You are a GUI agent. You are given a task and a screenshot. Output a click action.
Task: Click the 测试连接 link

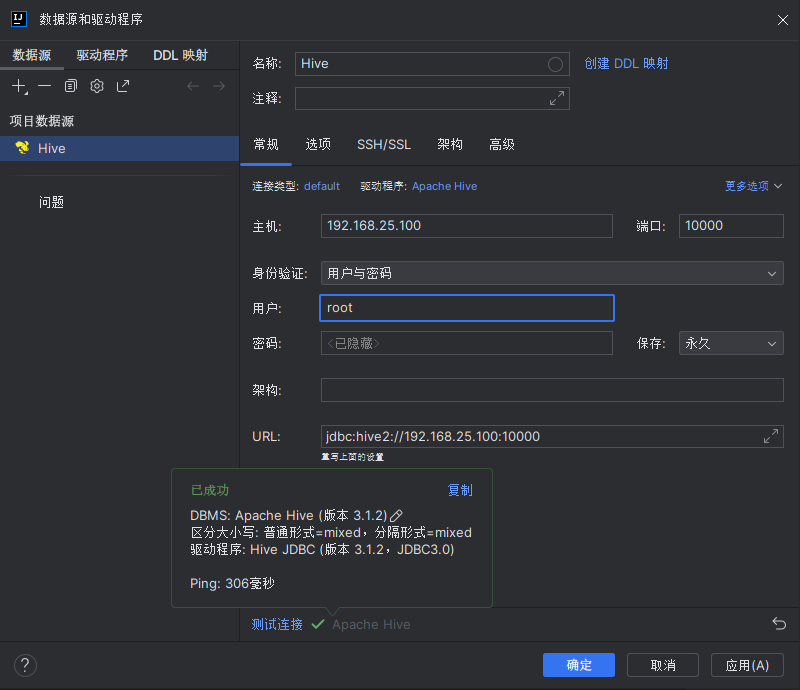click(x=277, y=624)
